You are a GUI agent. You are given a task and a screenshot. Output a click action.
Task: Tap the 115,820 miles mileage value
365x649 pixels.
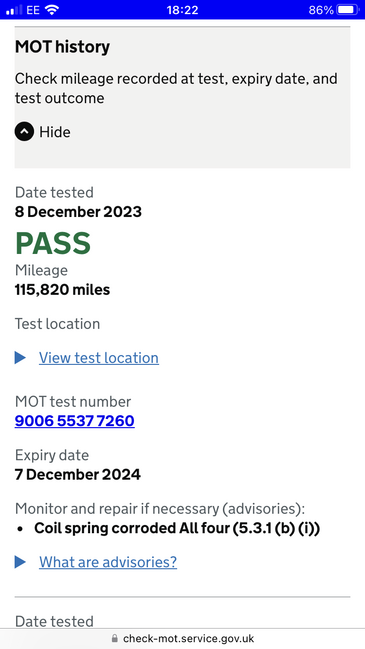(x=62, y=290)
